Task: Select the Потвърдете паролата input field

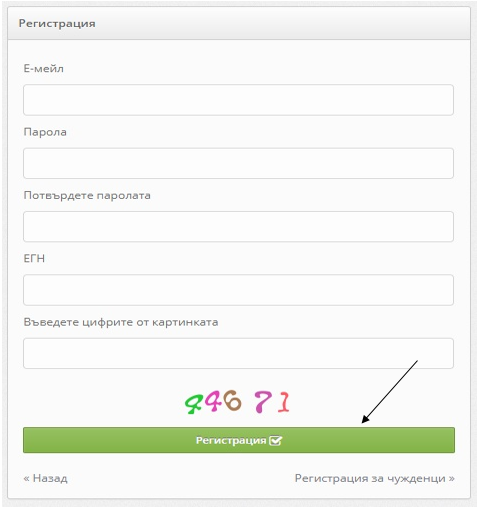Action: tap(238, 227)
